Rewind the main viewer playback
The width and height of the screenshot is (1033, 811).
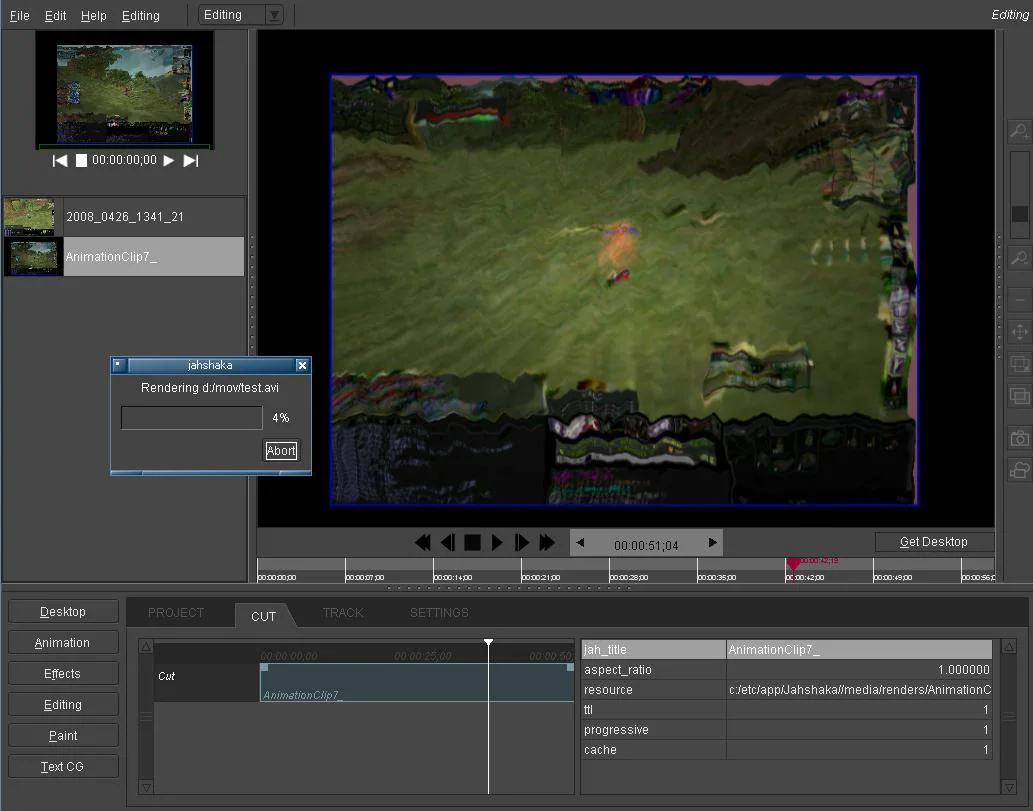point(423,543)
